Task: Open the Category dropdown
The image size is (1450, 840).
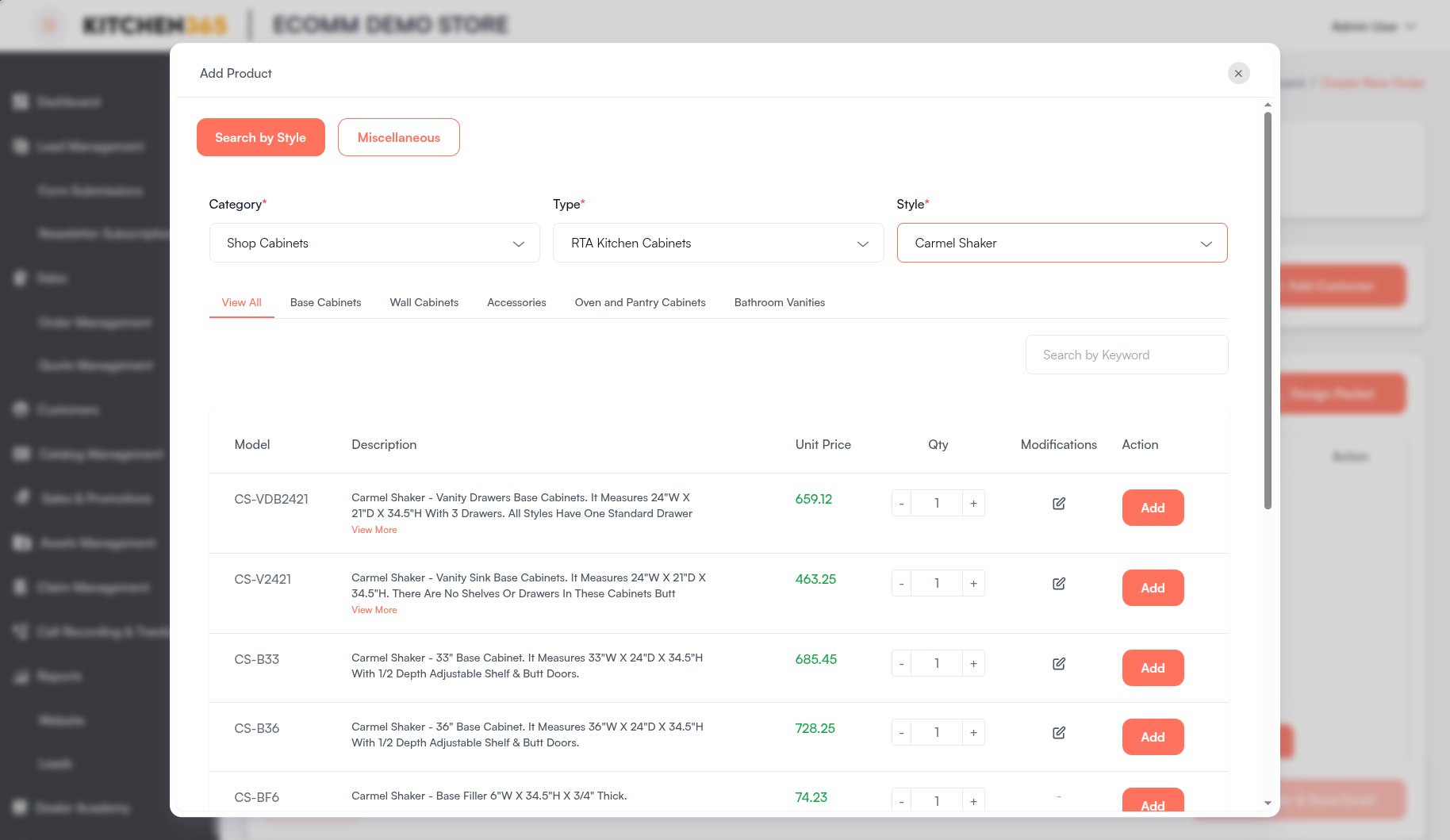Action: pos(374,243)
